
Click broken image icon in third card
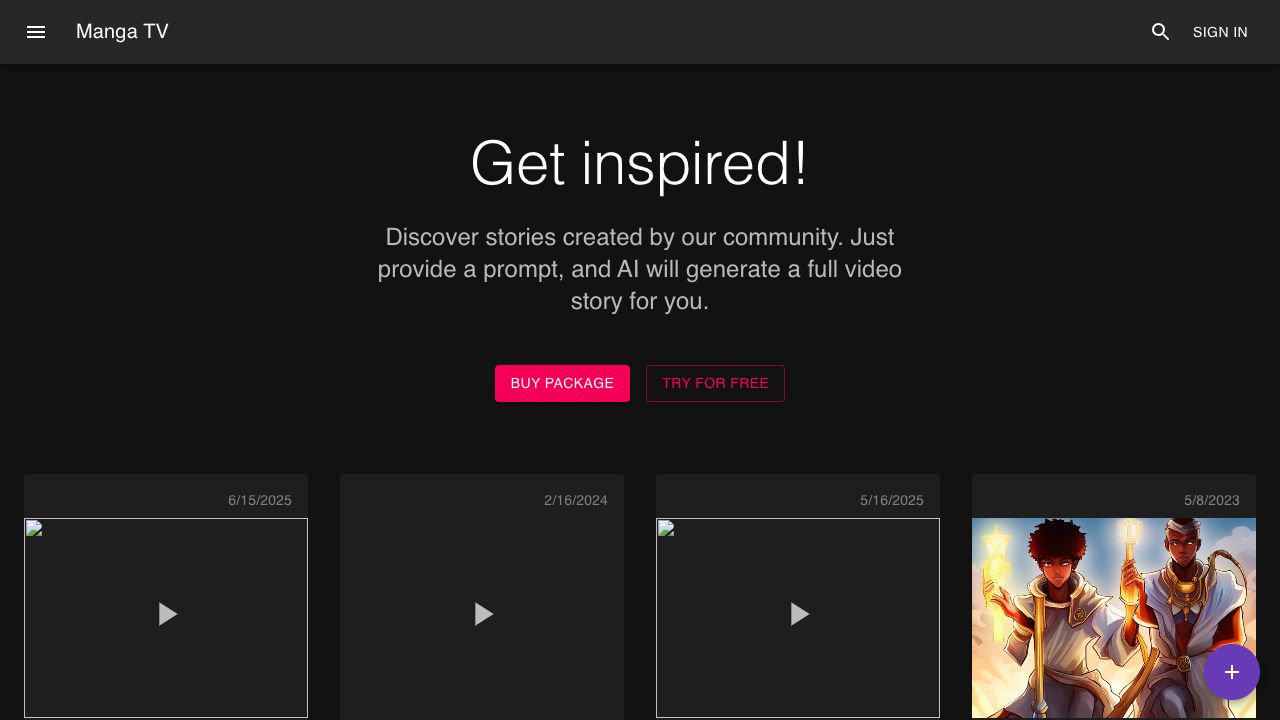pos(666,529)
